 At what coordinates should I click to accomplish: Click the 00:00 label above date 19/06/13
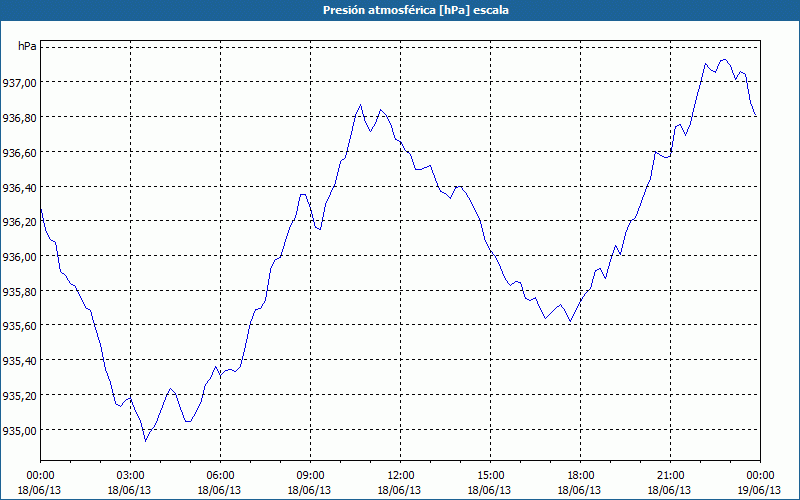coord(760,476)
